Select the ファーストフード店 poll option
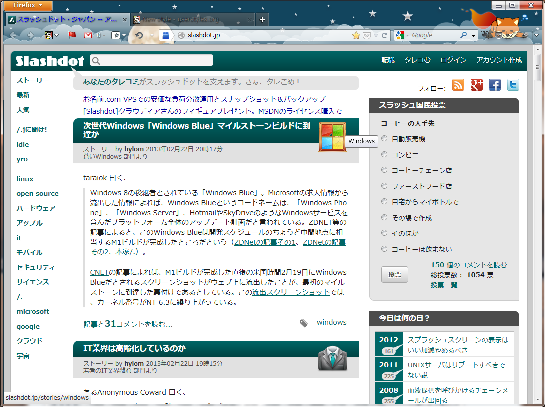 [384, 186]
